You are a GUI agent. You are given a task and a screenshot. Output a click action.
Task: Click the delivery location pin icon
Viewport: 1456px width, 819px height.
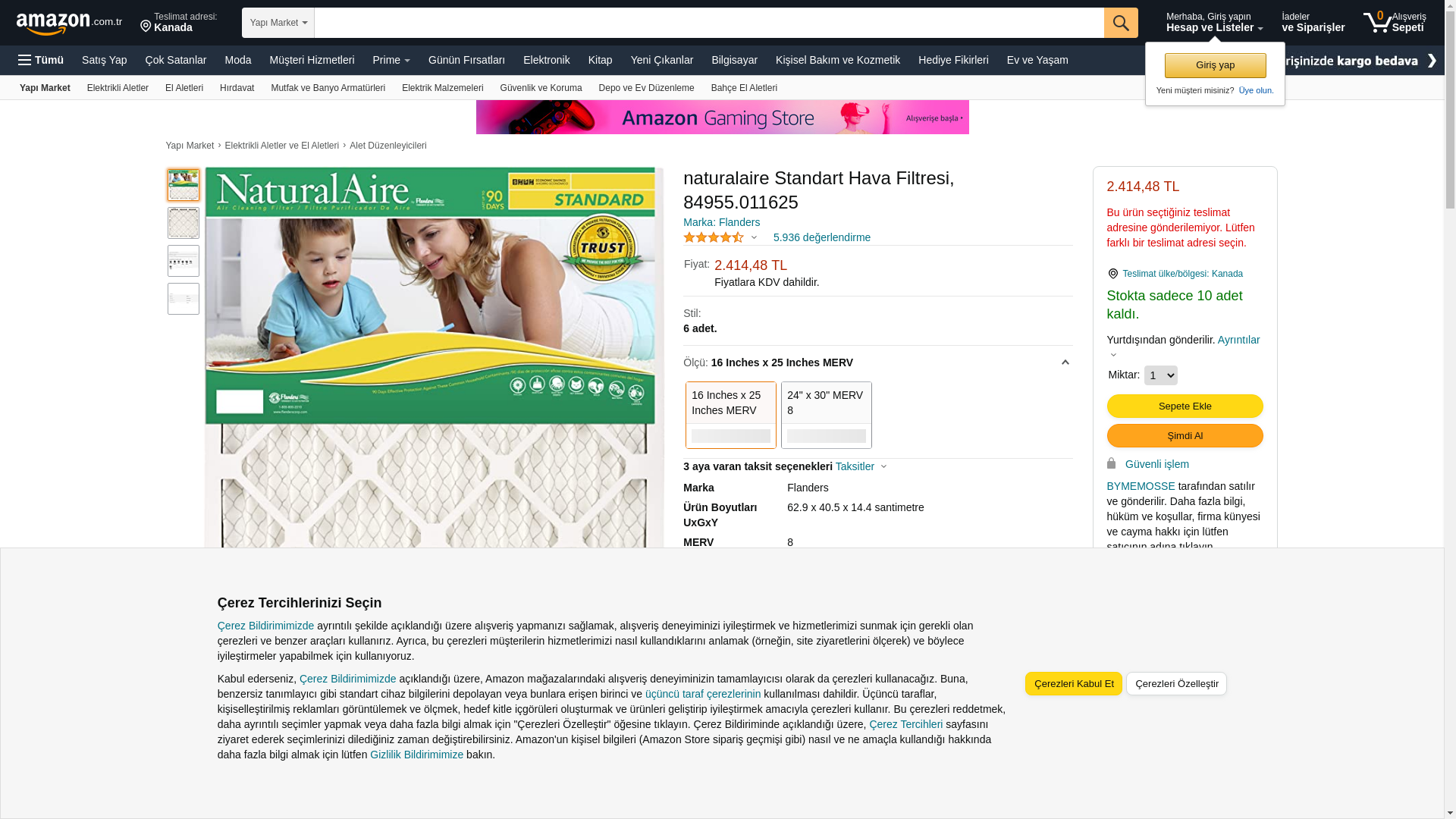[x=146, y=27]
